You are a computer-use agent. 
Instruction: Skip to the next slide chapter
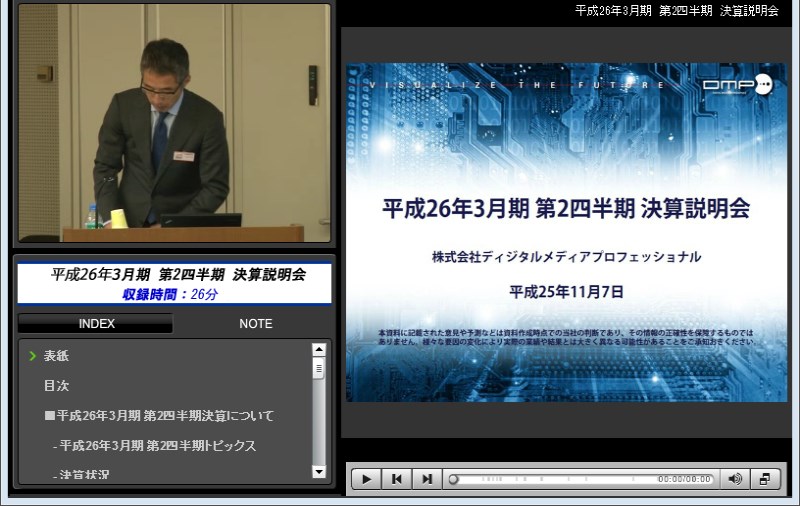tap(427, 479)
